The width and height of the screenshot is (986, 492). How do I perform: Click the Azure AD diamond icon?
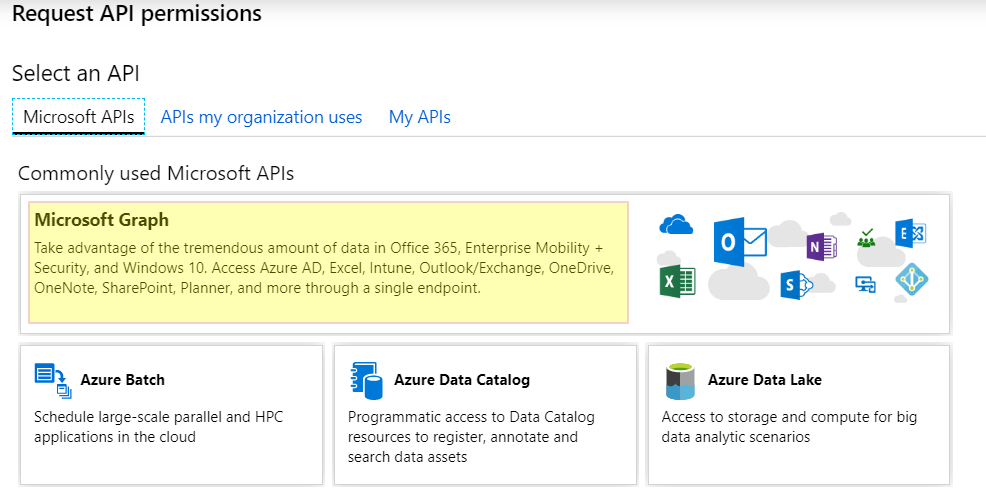[x=912, y=280]
